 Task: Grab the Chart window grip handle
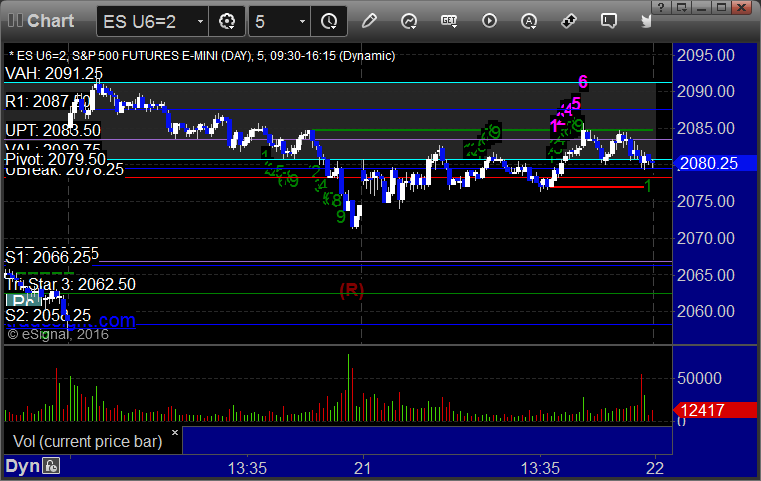pyautogui.click(x=15, y=20)
